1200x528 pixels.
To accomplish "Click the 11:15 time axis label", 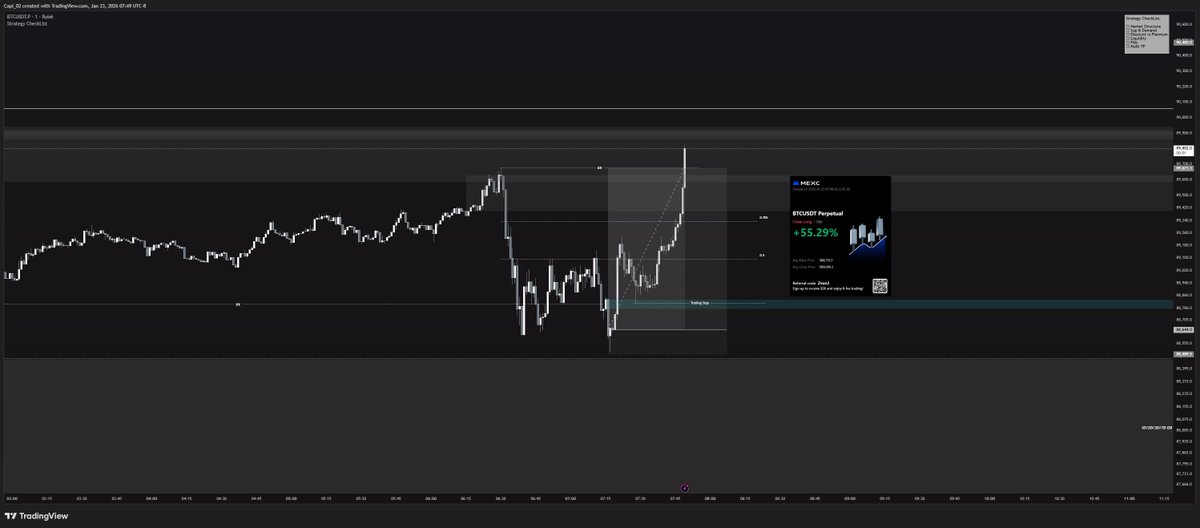I will coord(1163,497).
